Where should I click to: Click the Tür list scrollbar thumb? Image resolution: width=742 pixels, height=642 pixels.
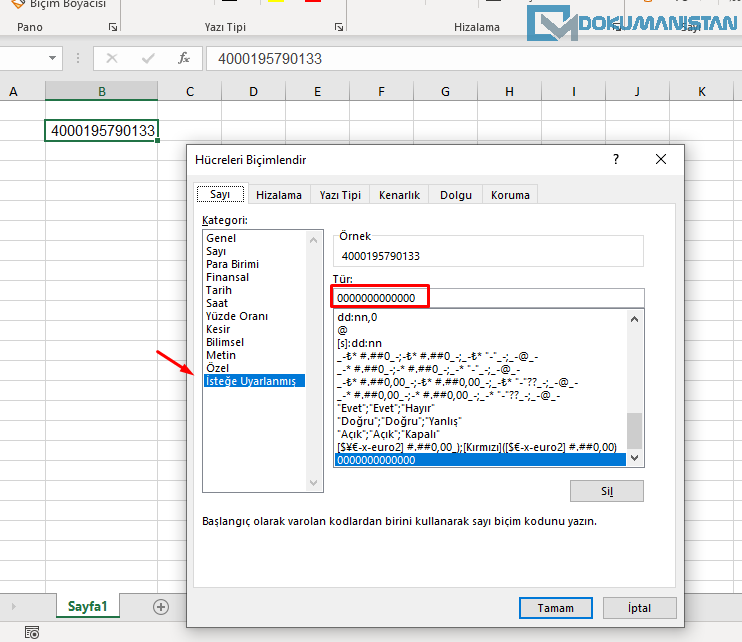pyautogui.click(x=634, y=431)
